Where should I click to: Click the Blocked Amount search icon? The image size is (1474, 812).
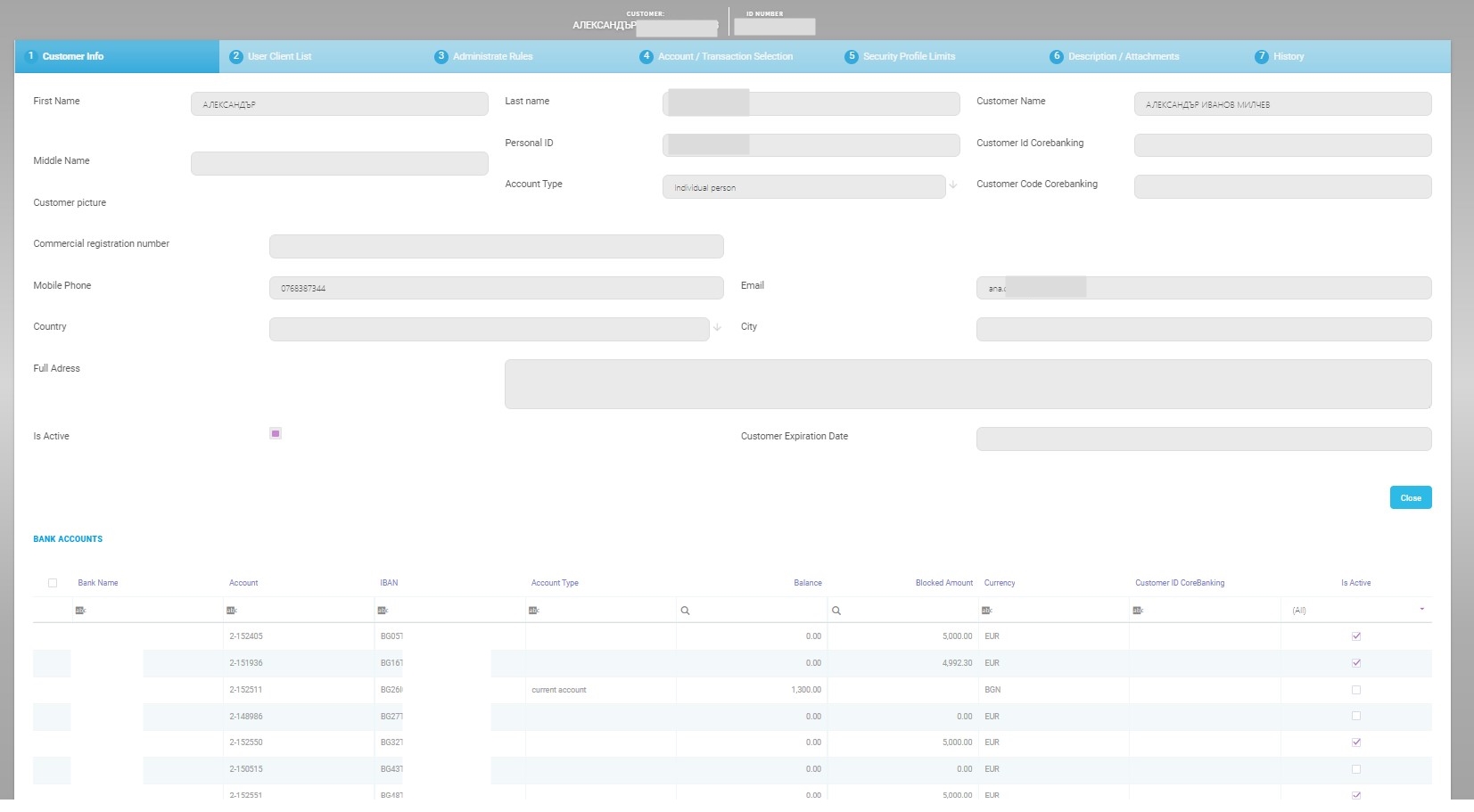click(x=836, y=611)
